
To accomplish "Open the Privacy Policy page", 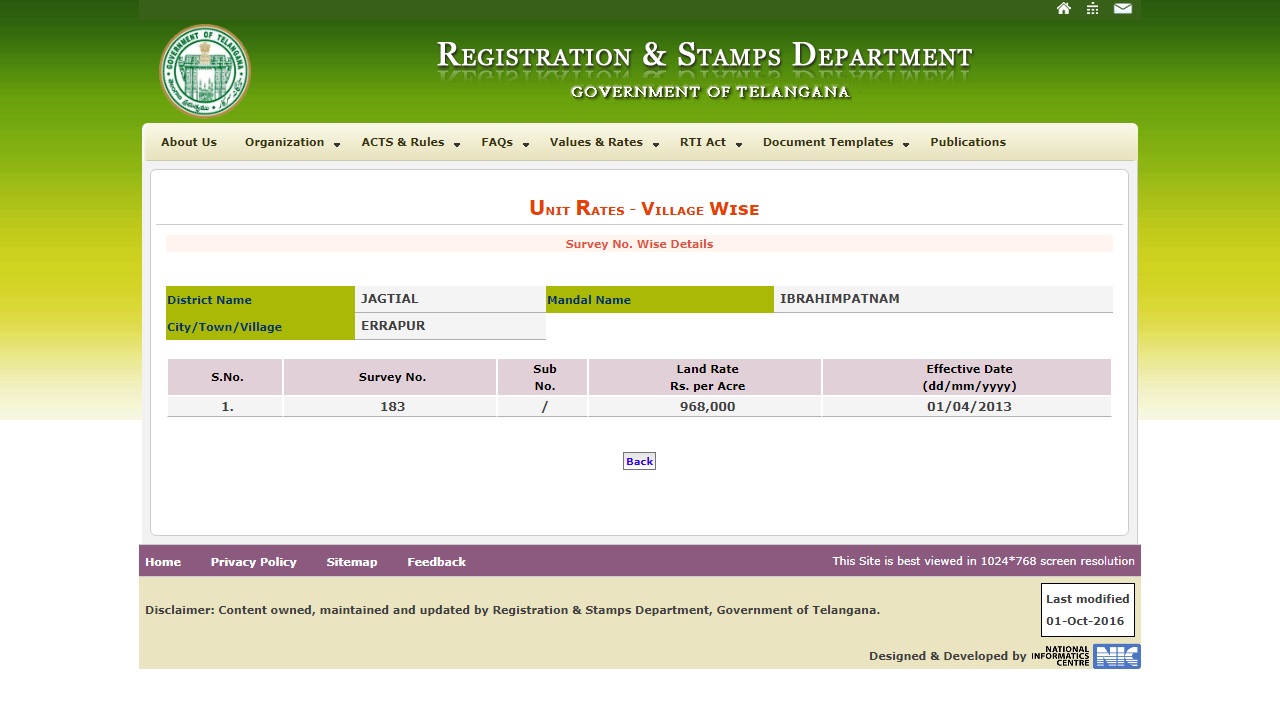I will point(253,561).
